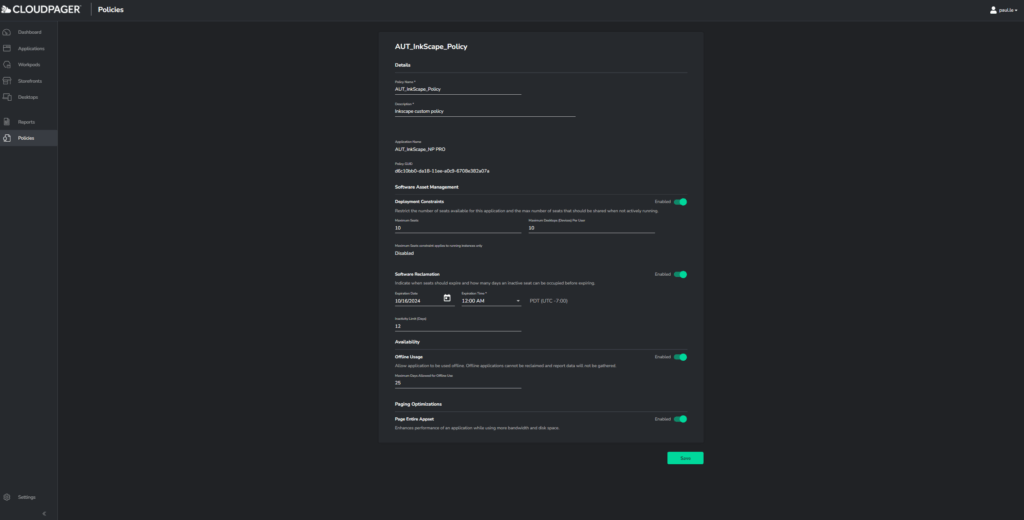The width and height of the screenshot is (1024, 520).
Task: Edit Maximum Days Allowed for Offline Use
Action: coord(458,383)
